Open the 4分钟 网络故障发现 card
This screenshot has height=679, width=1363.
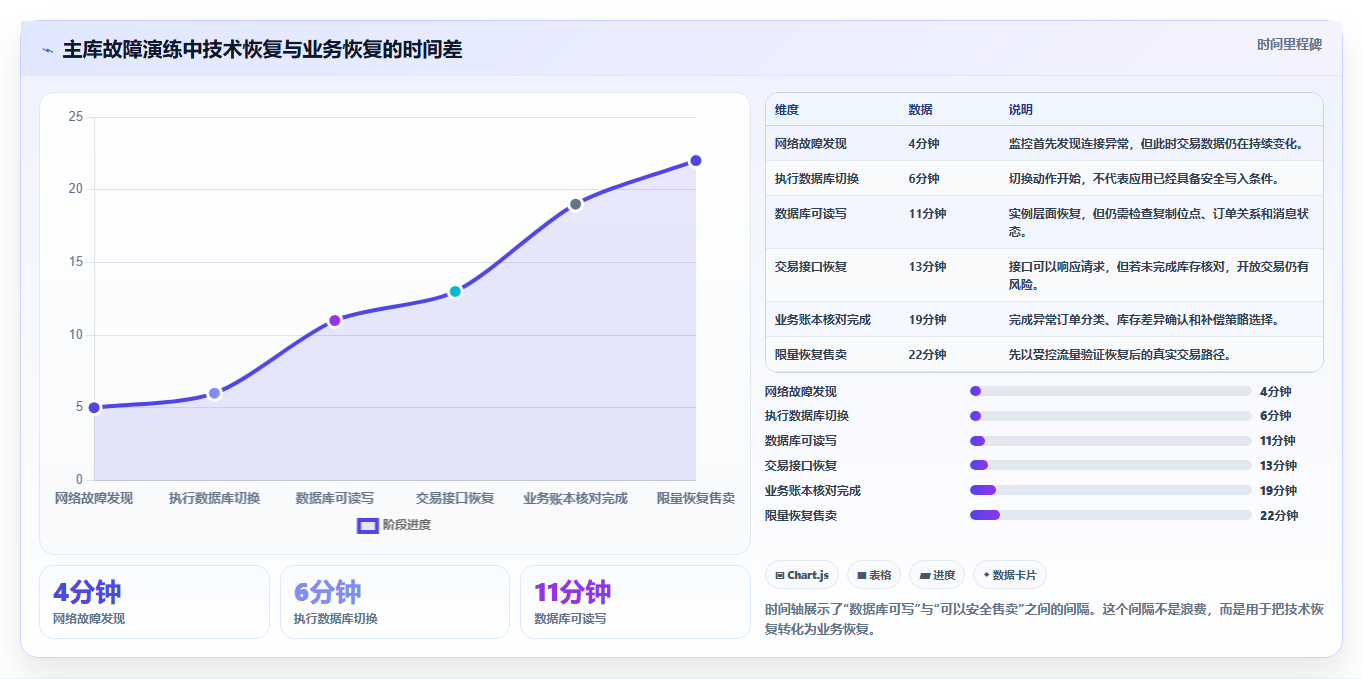tap(154, 602)
